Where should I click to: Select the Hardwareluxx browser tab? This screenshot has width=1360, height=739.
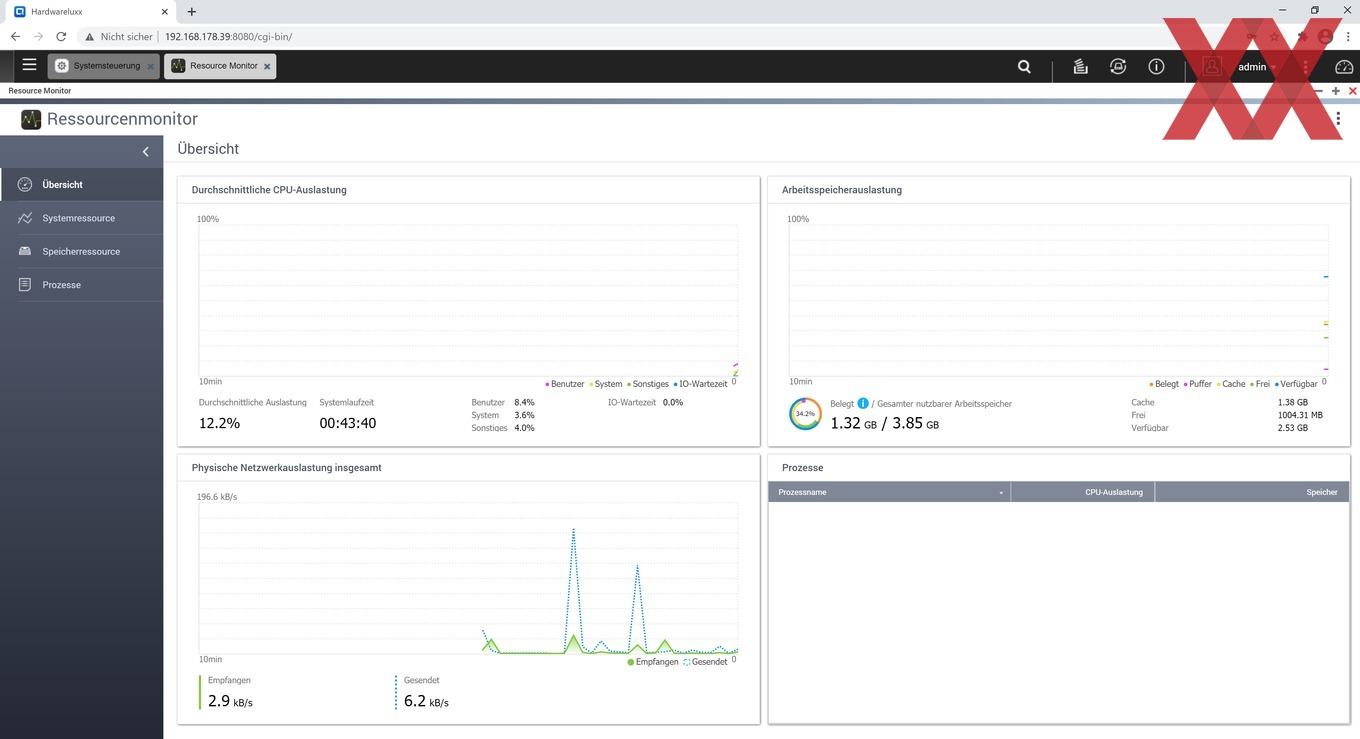90,12
